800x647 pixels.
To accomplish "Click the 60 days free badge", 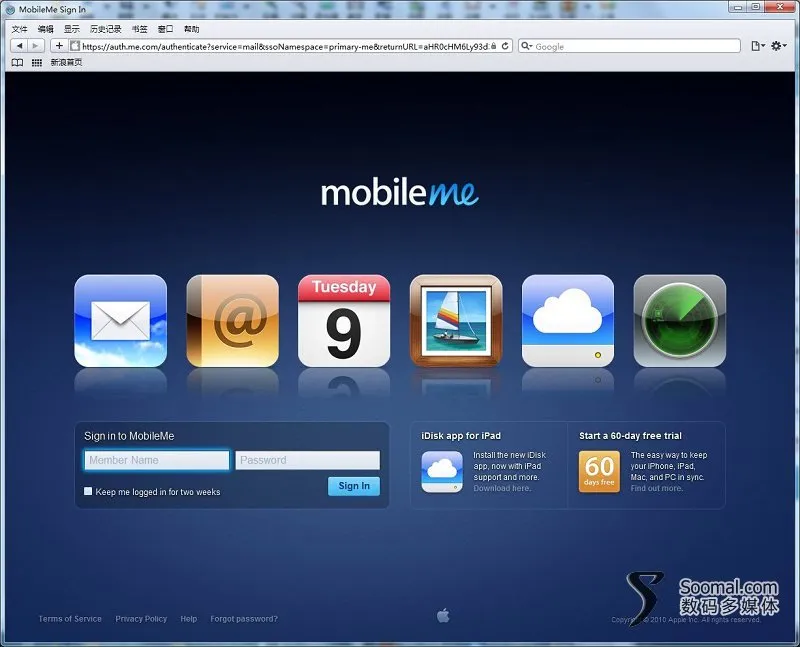I will coord(599,471).
